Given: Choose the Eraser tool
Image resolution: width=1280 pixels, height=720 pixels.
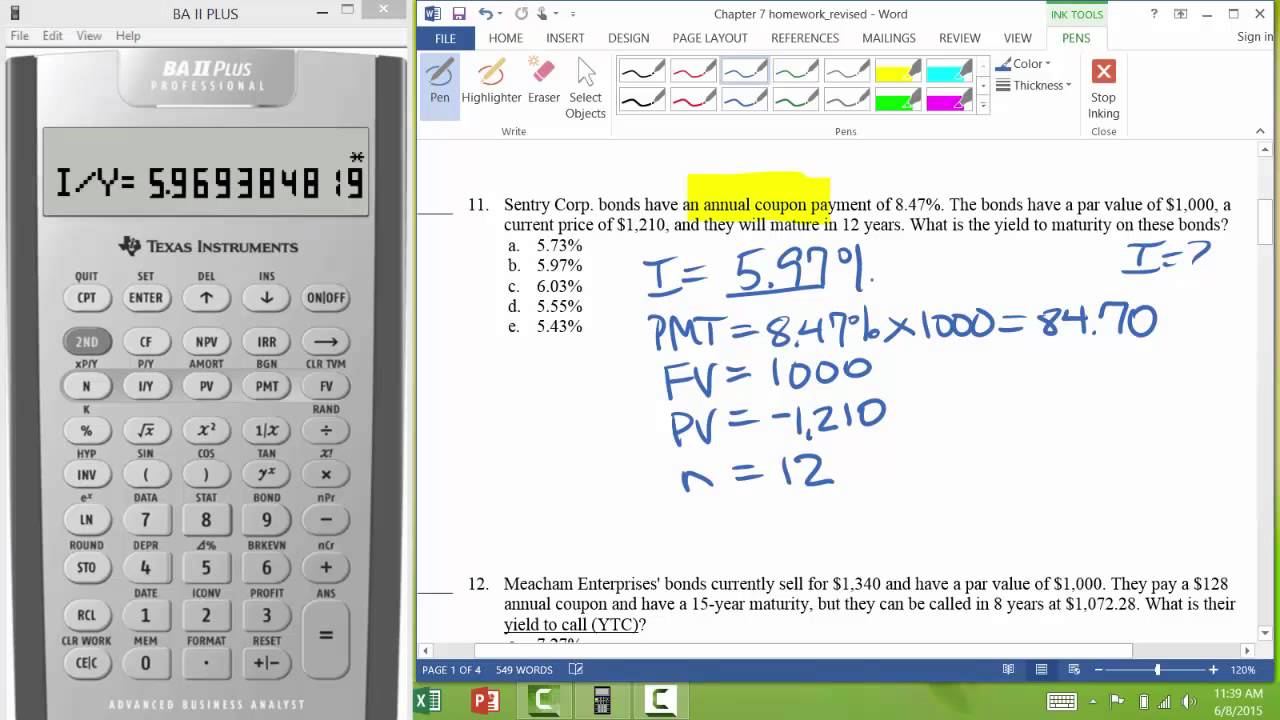Looking at the screenshot, I should [544, 81].
